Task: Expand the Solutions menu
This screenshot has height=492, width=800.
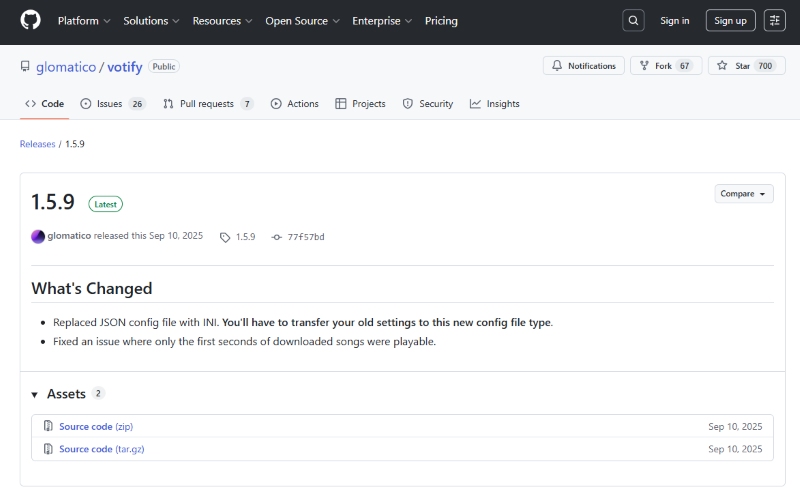Action: pyautogui.click(x=151, y=21)
